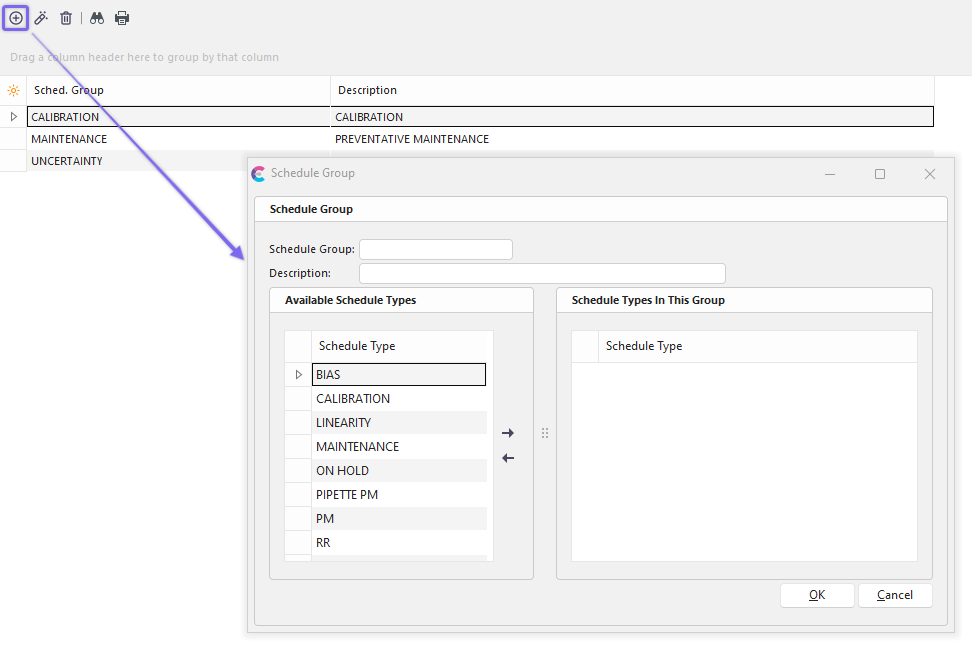This screenshot has height=649, width=972.
Task: Sort by Sched. Group column header
Action: point(69,90)
